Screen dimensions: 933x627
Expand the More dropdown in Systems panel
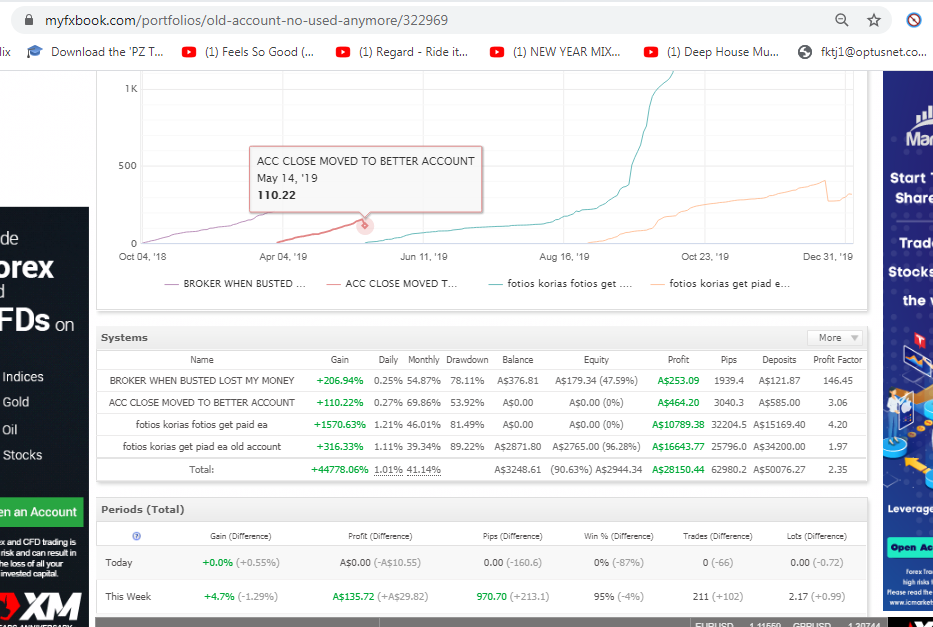coord(835,338)
